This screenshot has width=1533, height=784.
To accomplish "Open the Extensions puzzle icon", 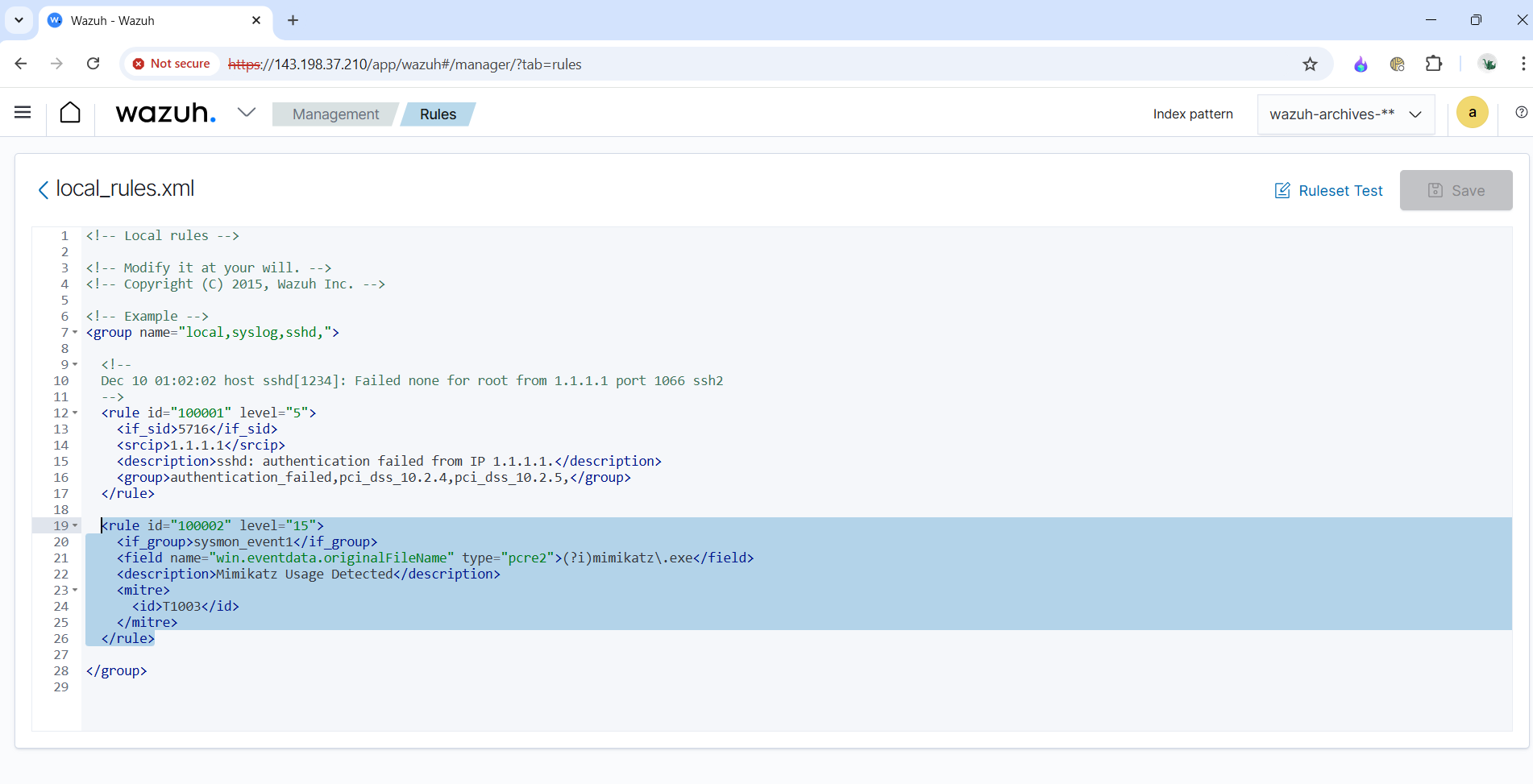I will (x=1434, y=64).
